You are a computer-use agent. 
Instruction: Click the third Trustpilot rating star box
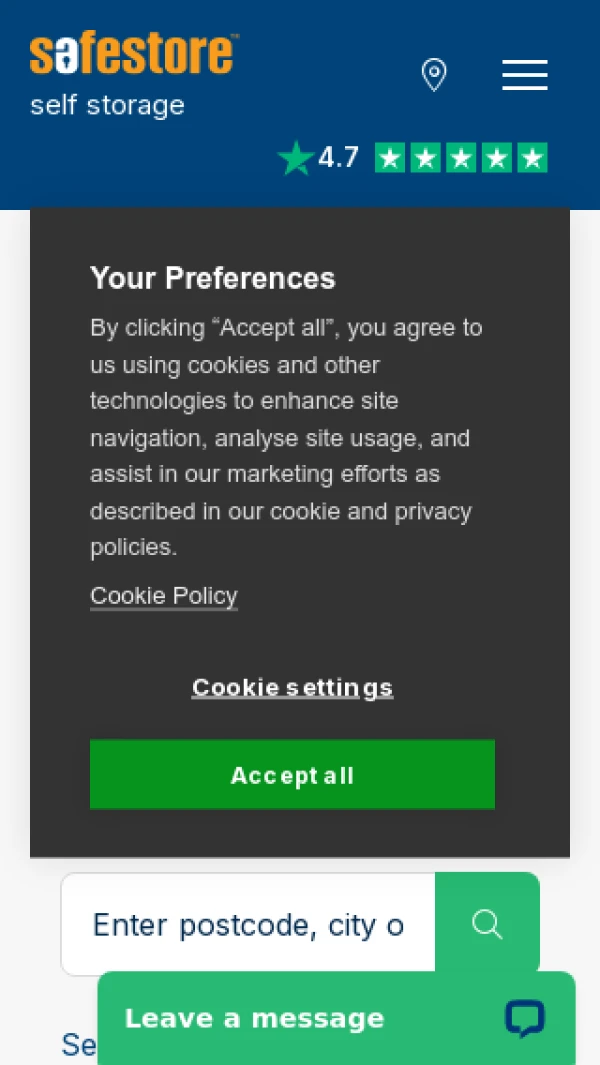point(461,158)
